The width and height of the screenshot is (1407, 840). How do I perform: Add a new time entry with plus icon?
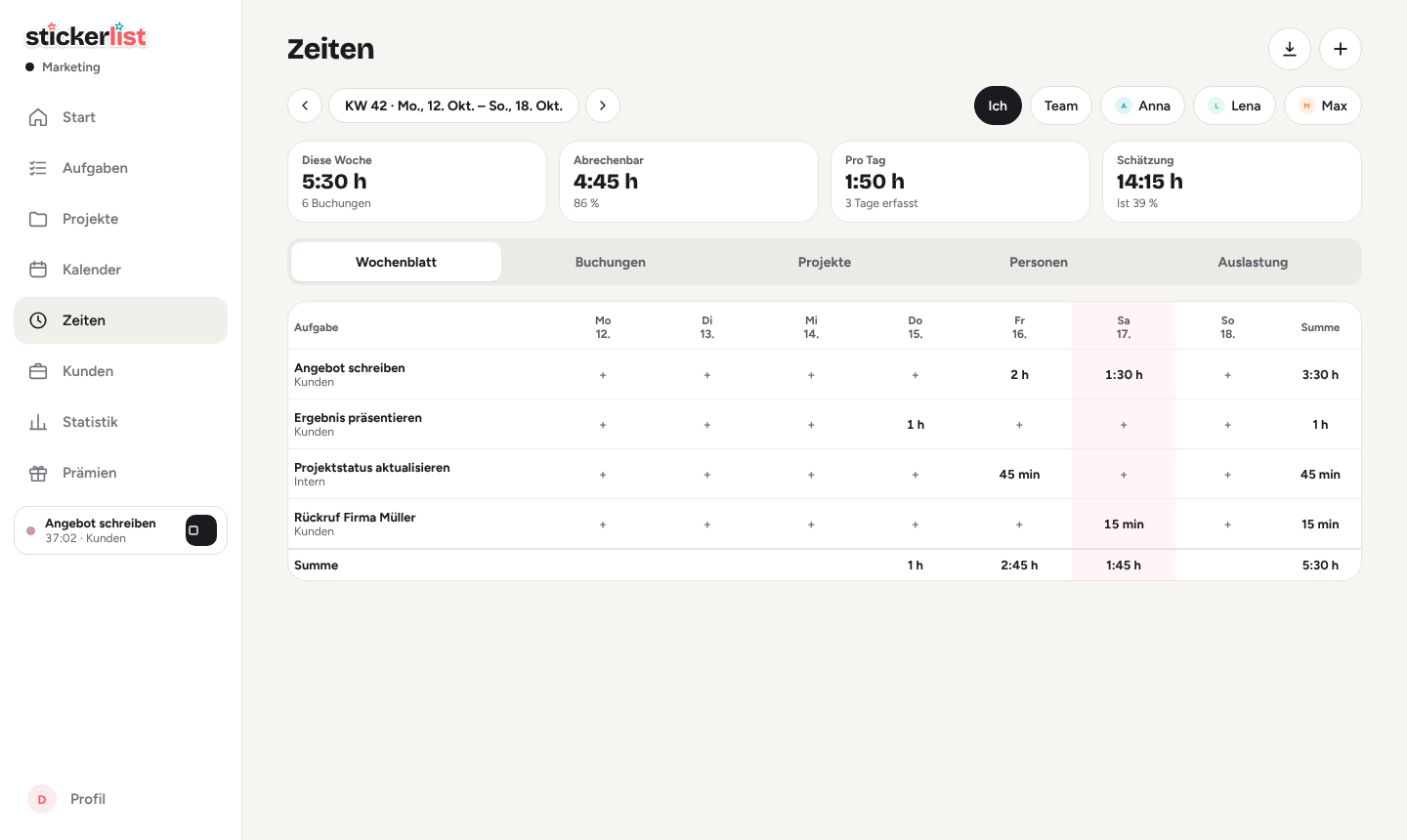click(x=1341, y=49)
